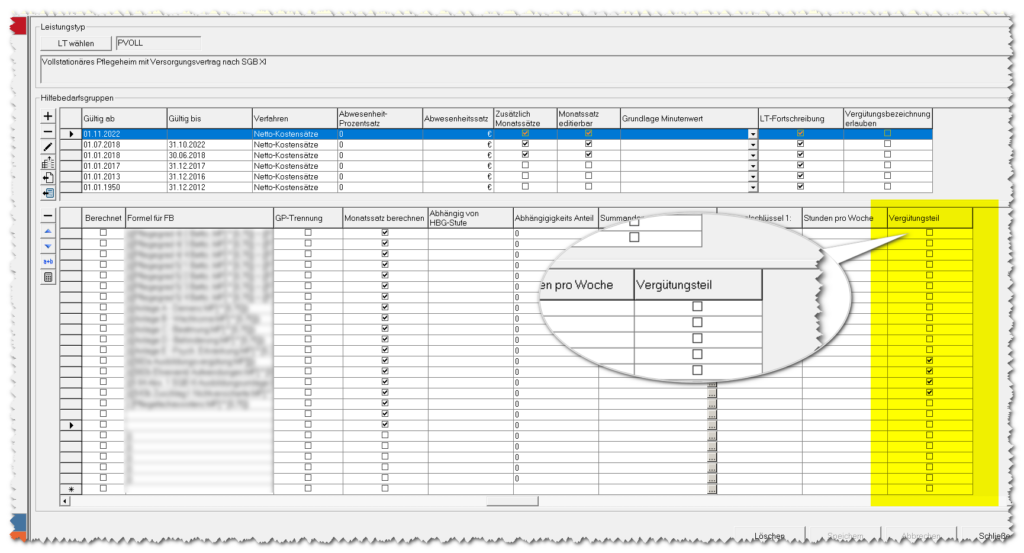
Task: Click into the PVOLL Leistungstyp field
Action: (158, 43)
